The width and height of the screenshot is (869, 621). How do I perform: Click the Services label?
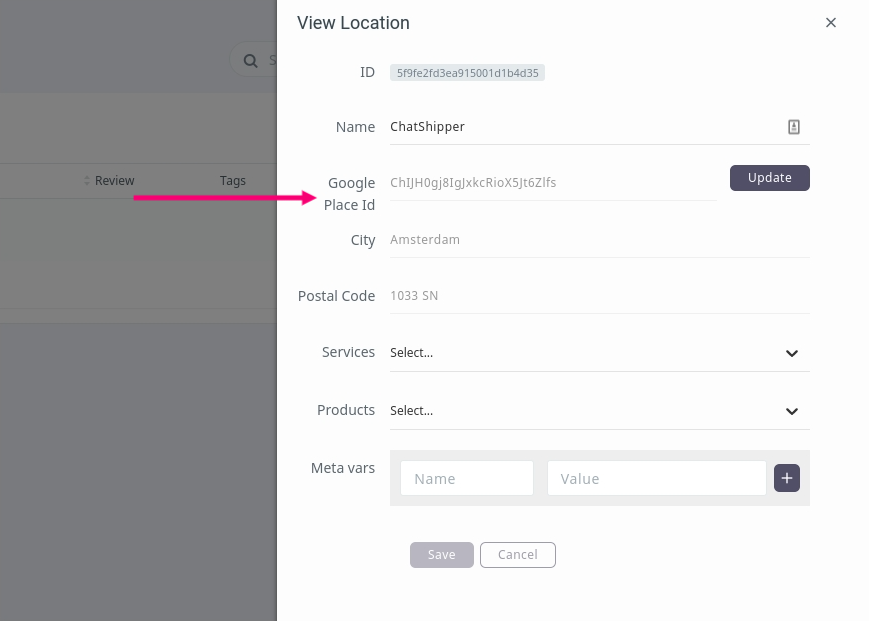point(348,352)
